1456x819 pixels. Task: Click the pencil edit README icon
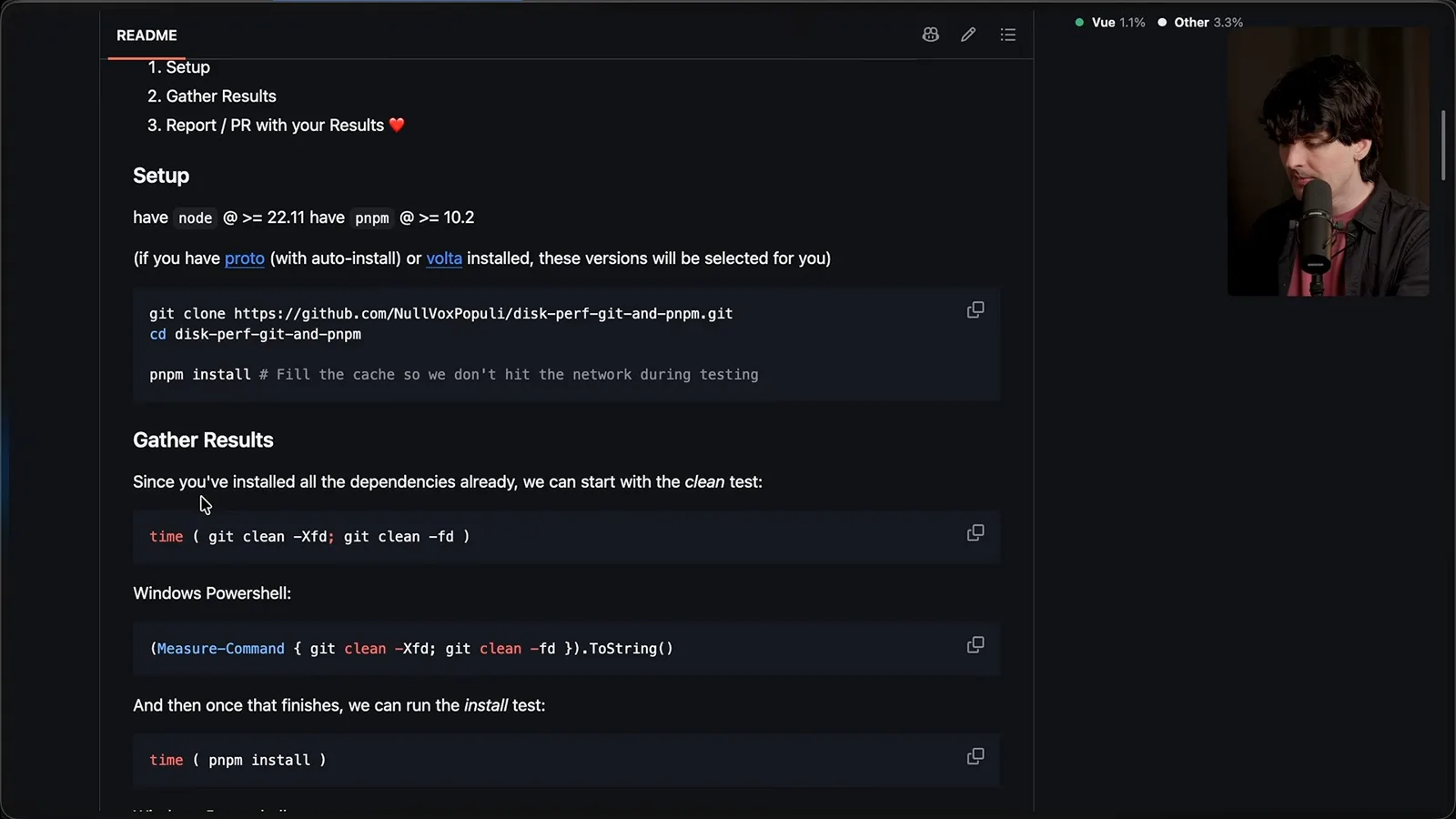pos(968,35)
